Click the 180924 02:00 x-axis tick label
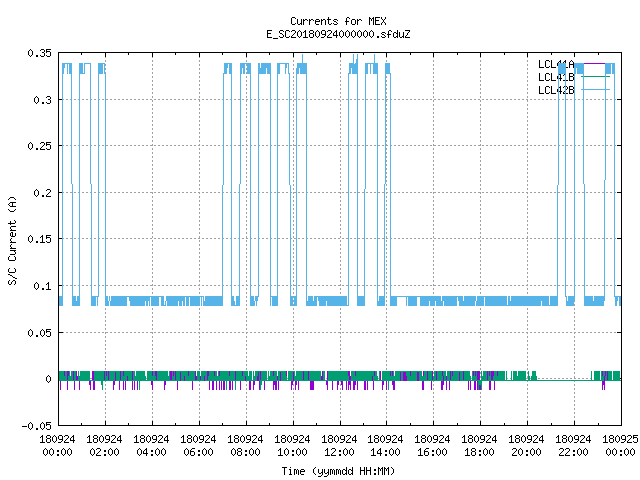 104,446
